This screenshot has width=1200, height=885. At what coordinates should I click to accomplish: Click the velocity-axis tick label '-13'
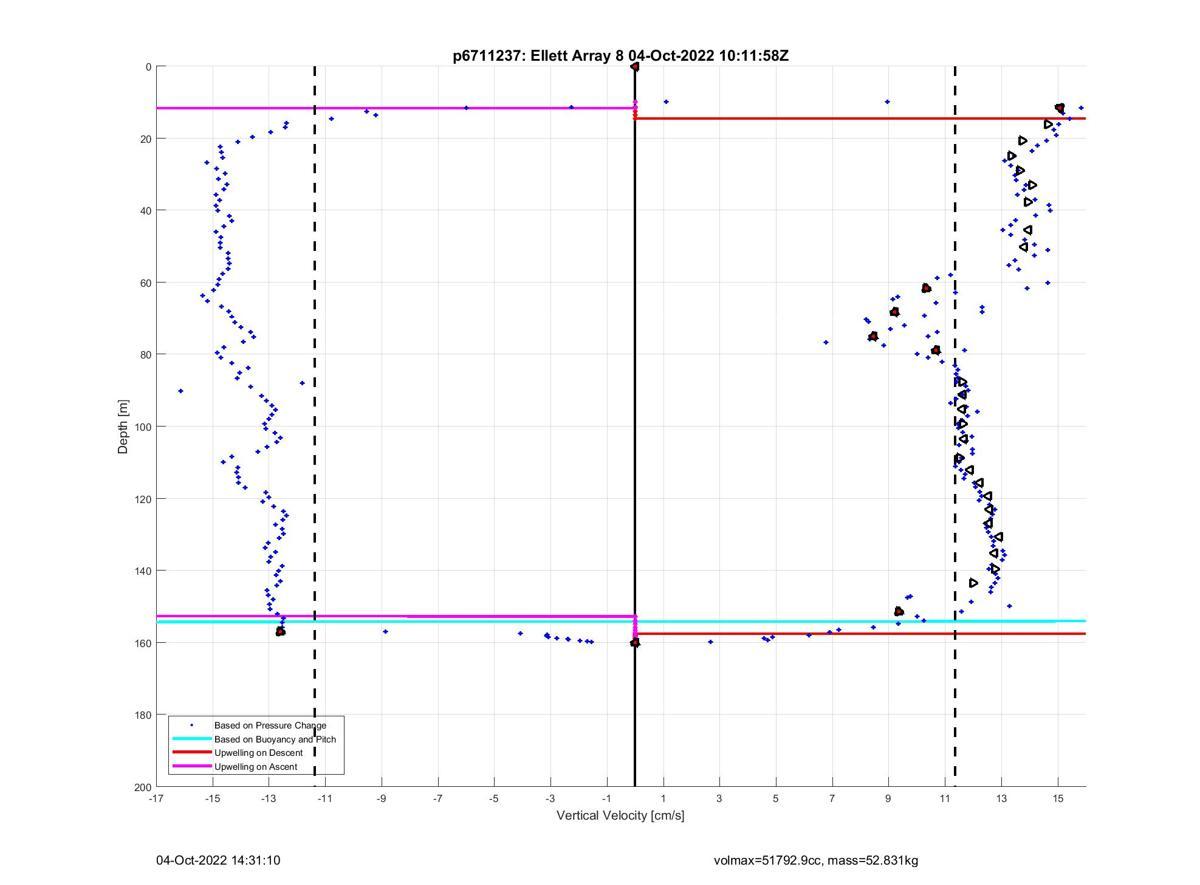coord(269,799)
